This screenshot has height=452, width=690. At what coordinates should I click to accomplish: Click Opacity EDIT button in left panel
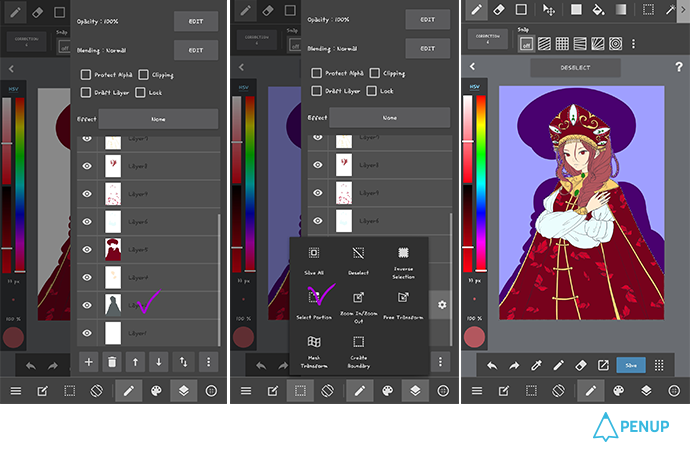[x=196, y=21]
